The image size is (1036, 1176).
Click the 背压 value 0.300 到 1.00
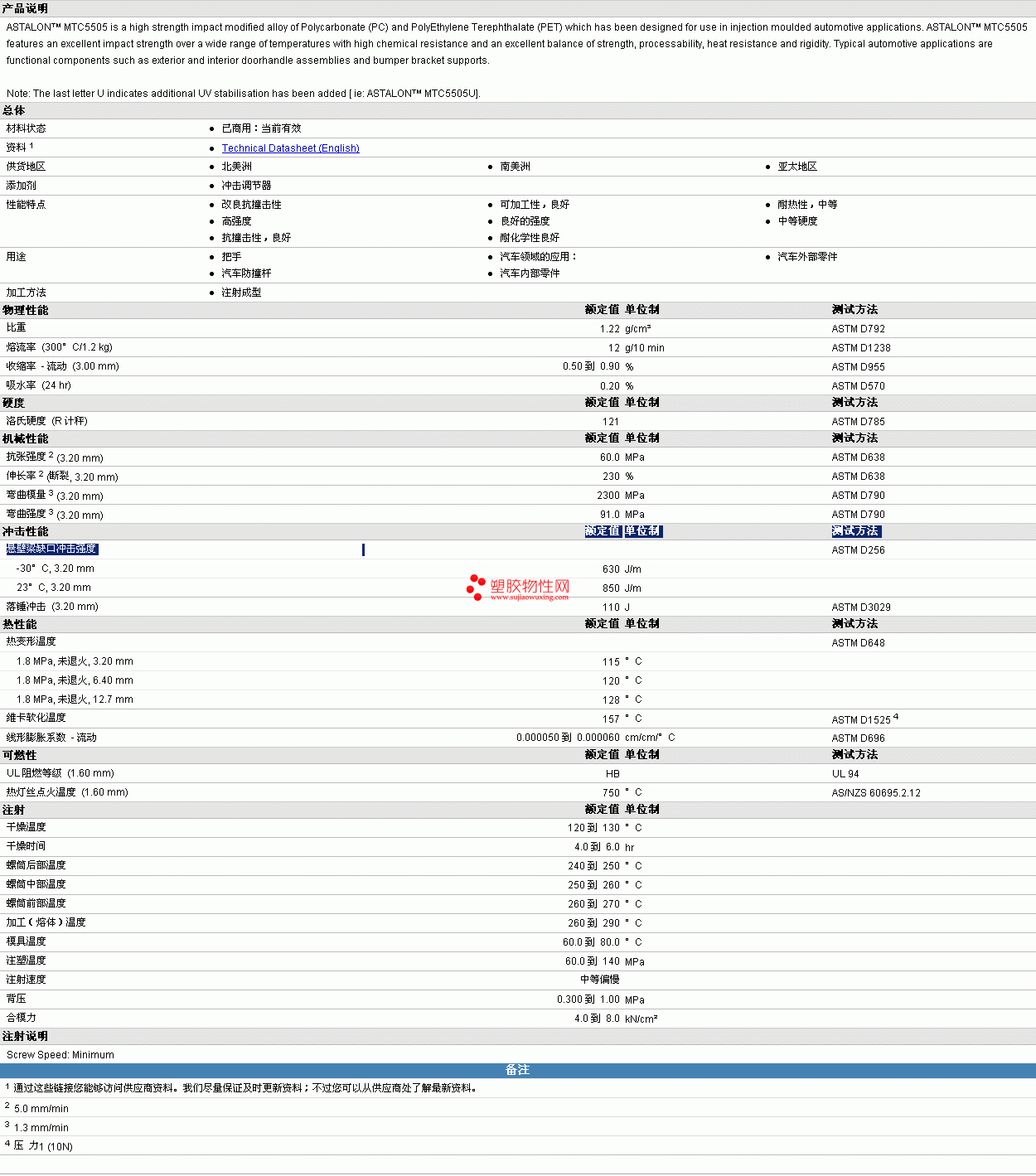[588, 999]
